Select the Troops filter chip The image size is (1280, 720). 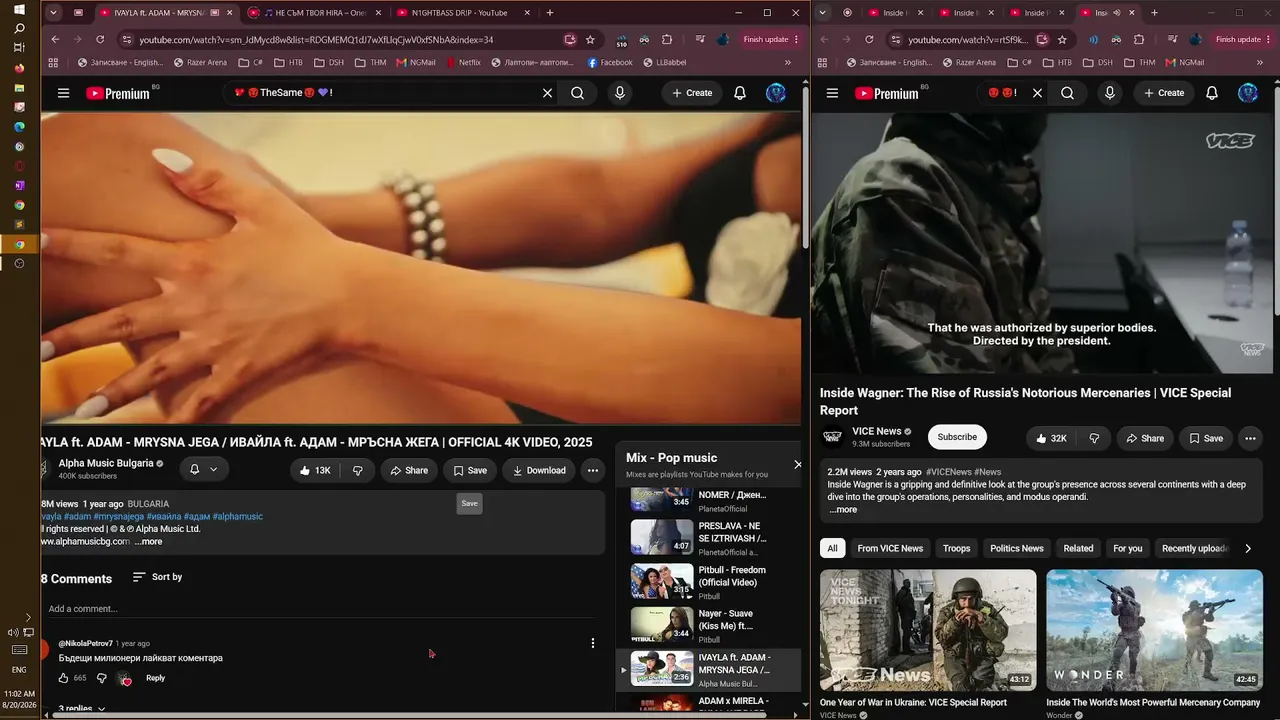coord(956,548)
